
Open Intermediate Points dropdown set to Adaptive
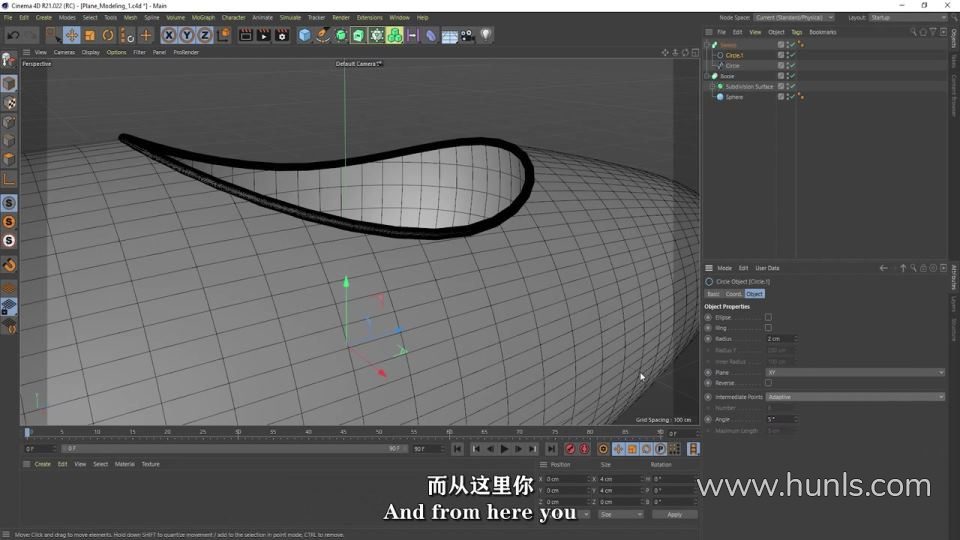tap(855, 397)
